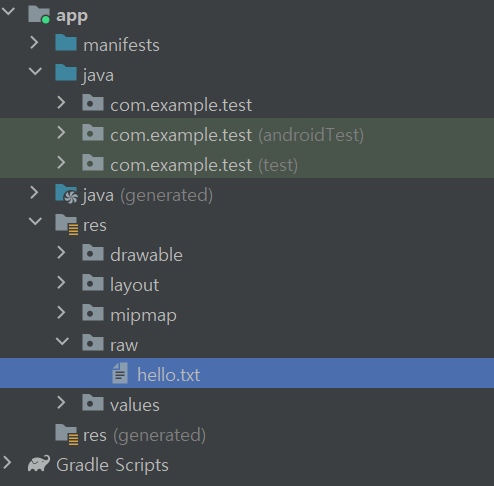Select the layout folder label
Image resolution: width=494 pixels, height=486 pixels.
tap(135, 285)
